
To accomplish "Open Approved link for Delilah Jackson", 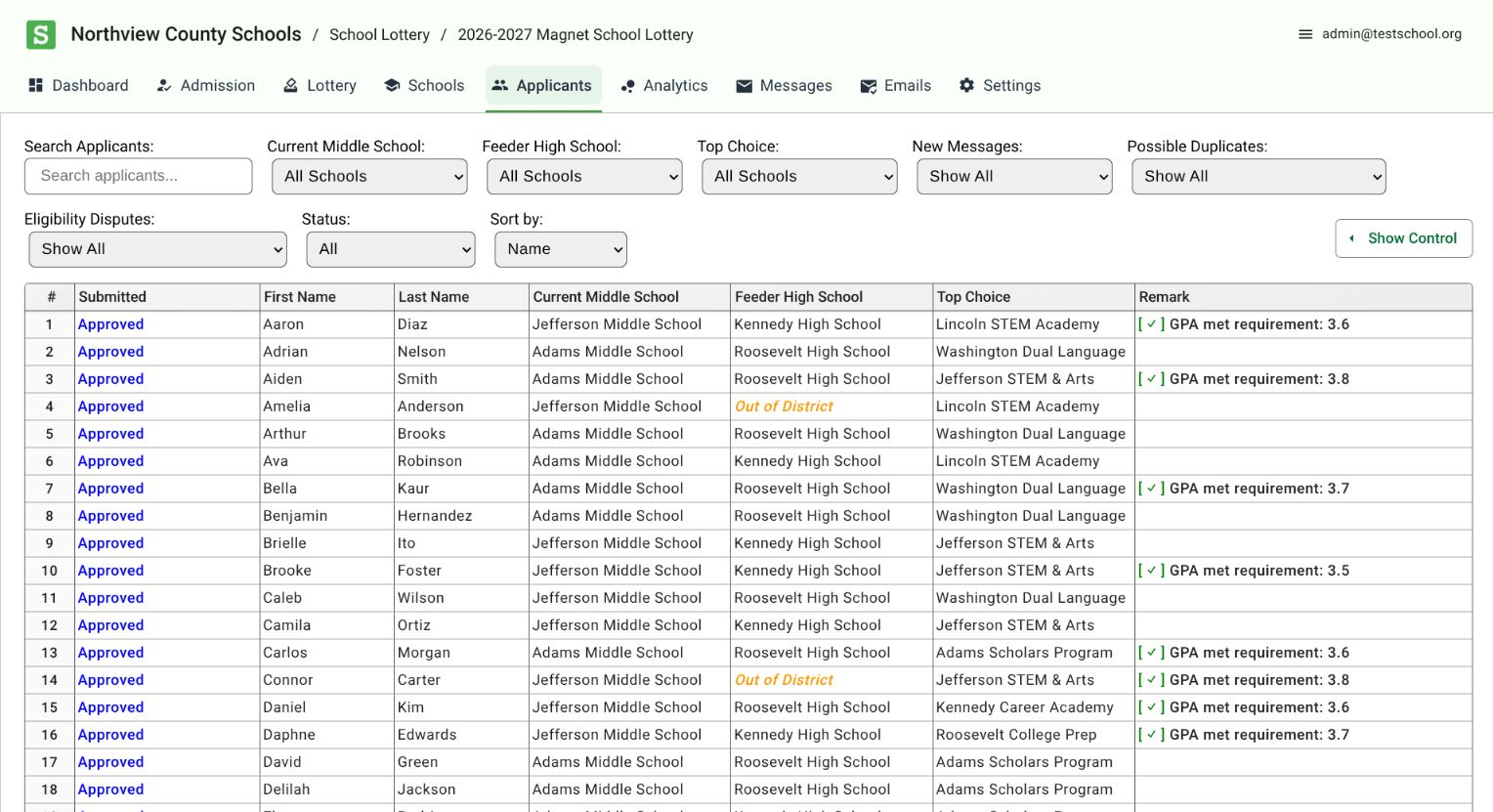I will click(111, 790).
